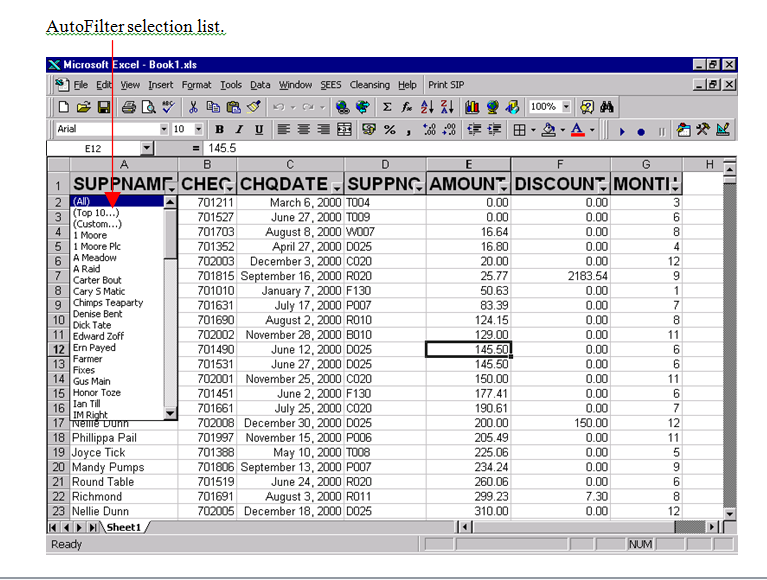Click the Insert Hyperlink globe icon

342,107
